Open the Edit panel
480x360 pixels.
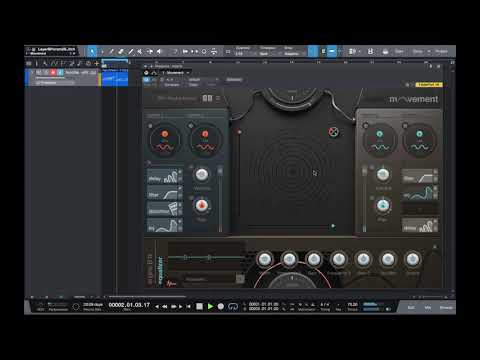point(411,307)
